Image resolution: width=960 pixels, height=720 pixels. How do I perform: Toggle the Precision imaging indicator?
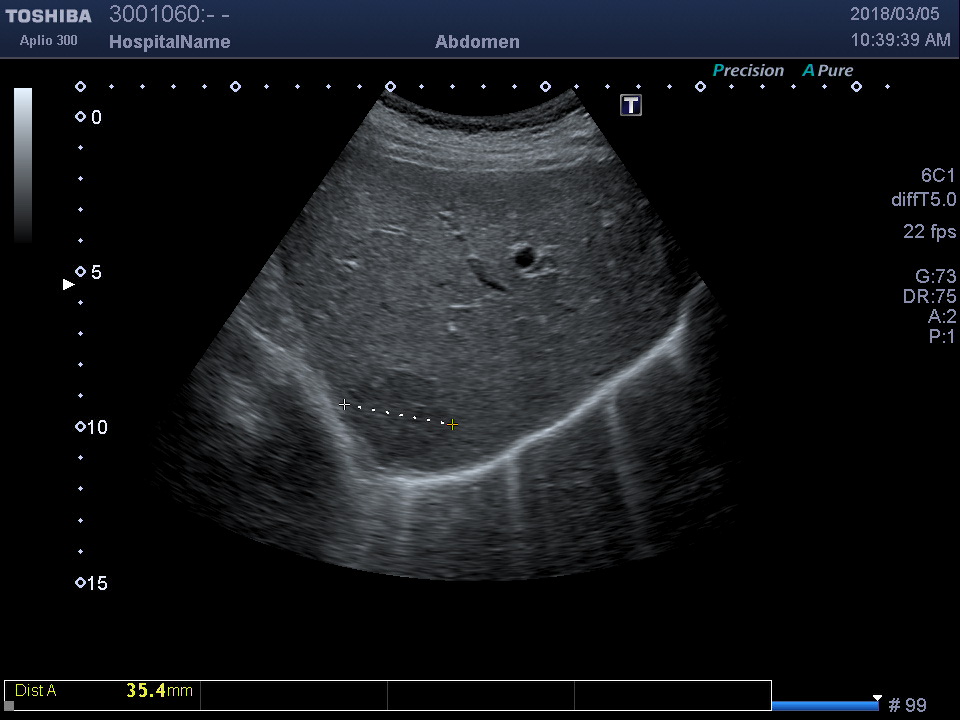click(x=748, y=71)
